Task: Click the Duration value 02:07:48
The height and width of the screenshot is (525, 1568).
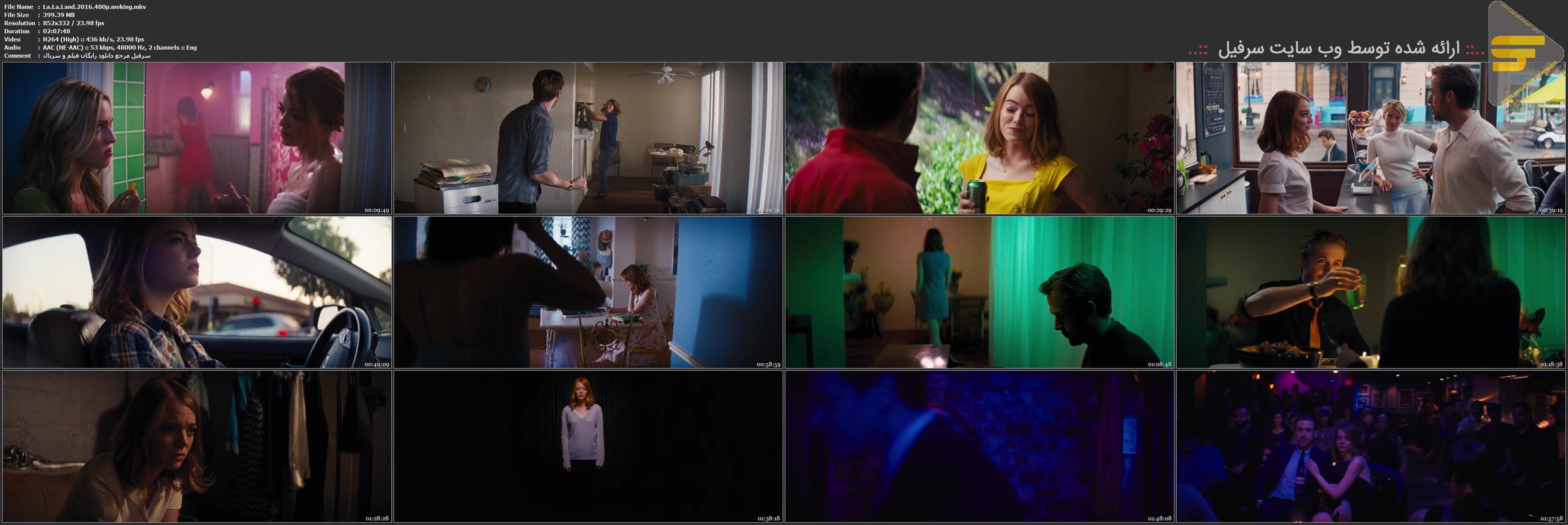Action: tap(56, 31)
